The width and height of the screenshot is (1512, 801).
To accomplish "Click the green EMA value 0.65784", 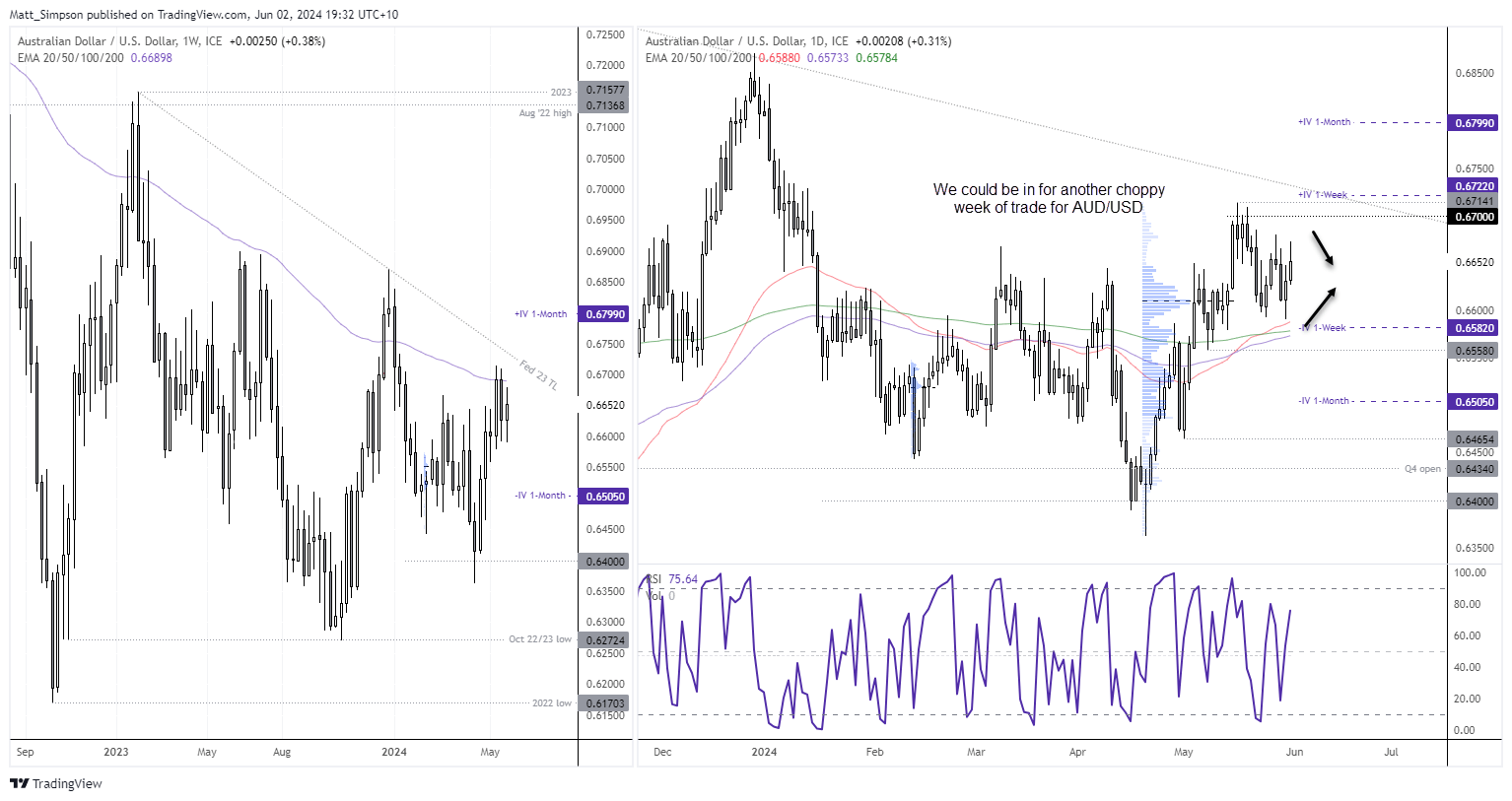I will click(876, 58).
